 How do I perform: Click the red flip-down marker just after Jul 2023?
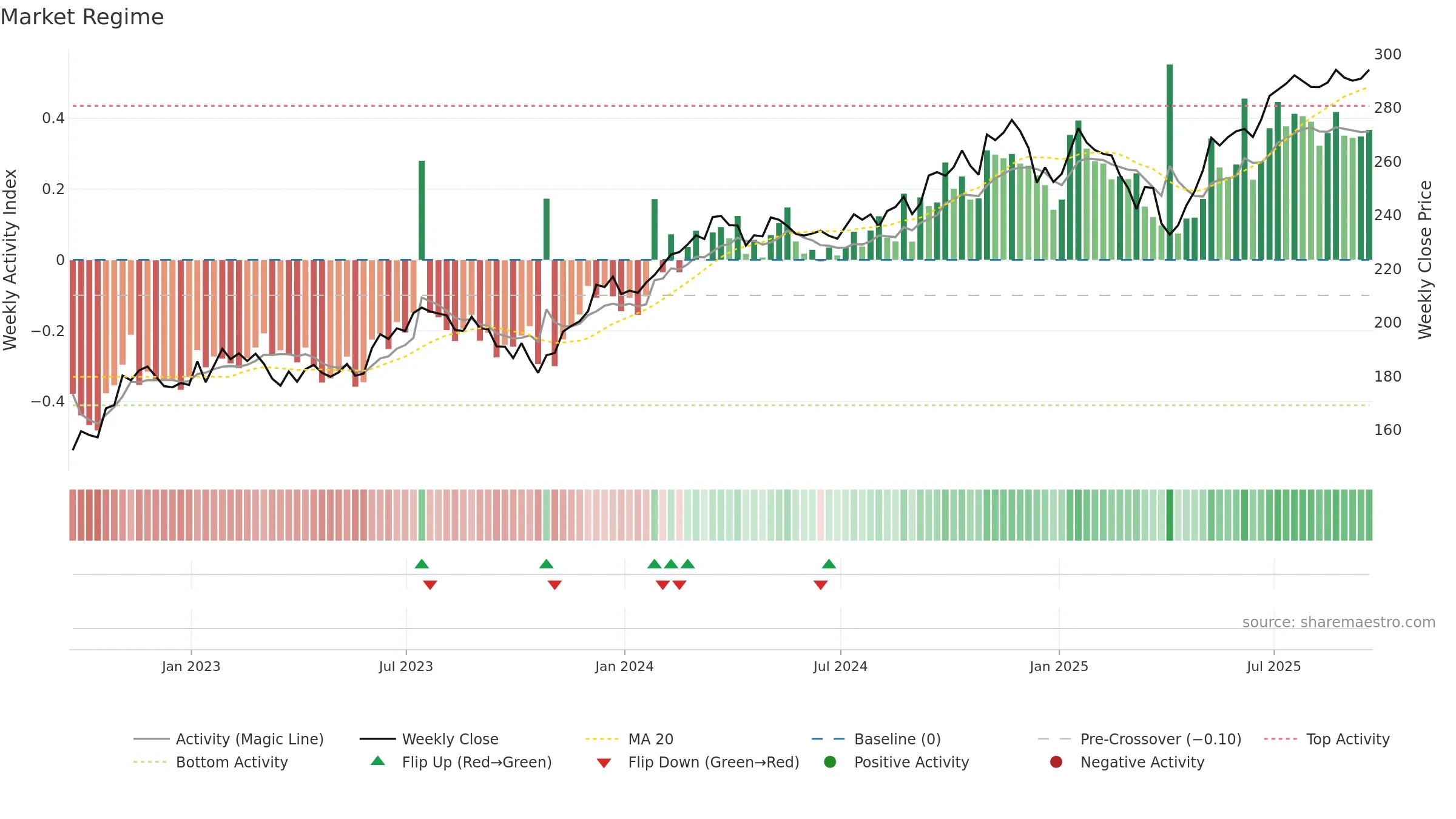point(430,585)
